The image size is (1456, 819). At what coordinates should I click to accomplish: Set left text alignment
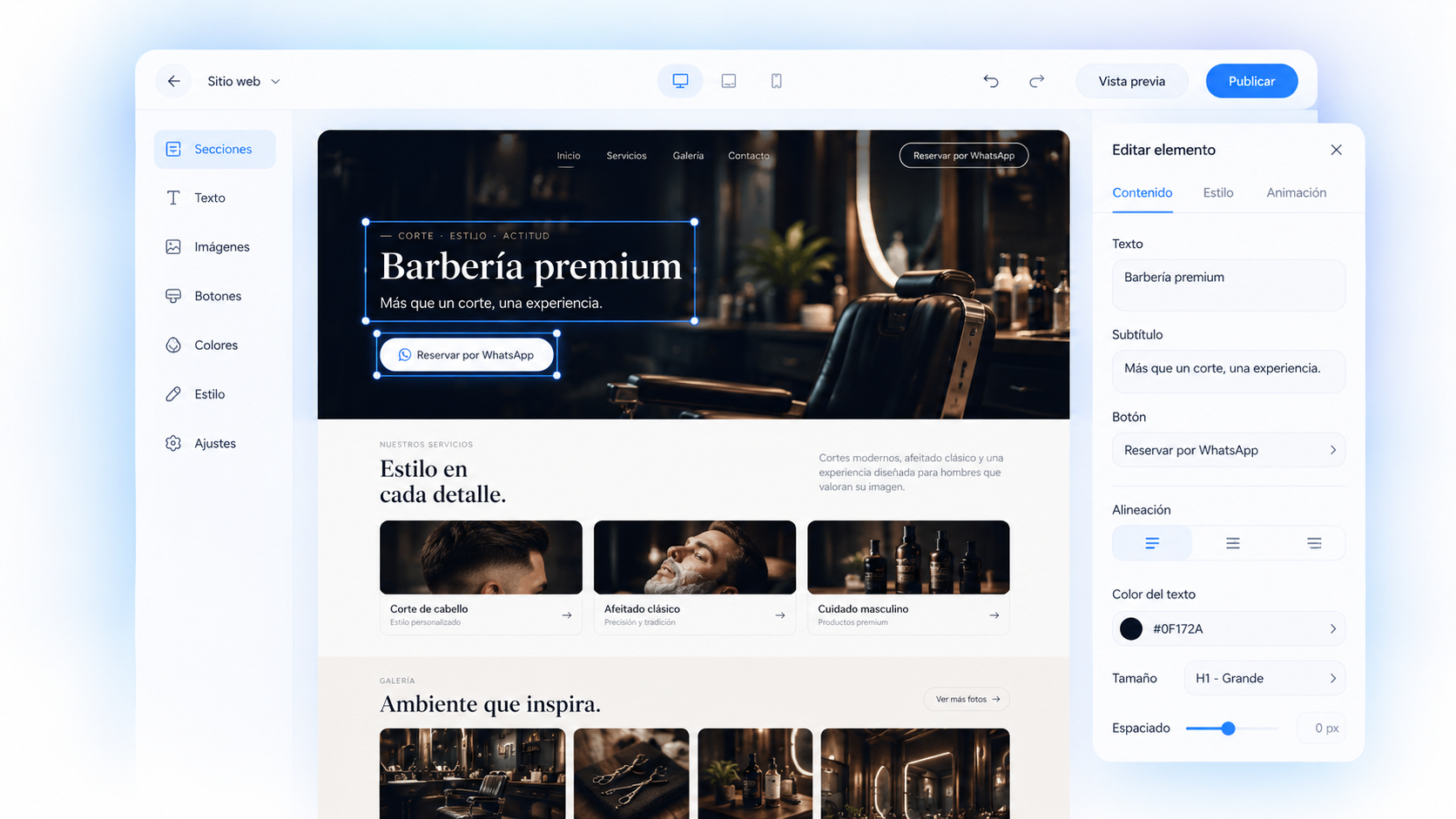coord(1151,543)
